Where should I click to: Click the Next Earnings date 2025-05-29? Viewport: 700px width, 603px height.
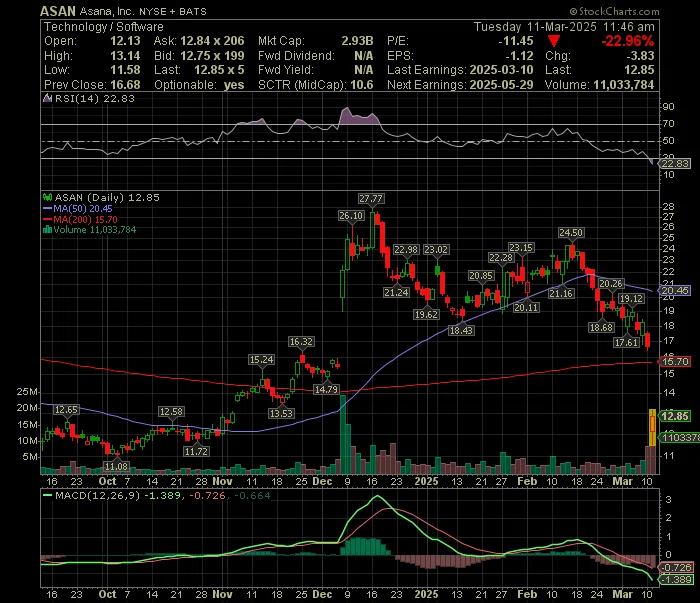[501, 85]
